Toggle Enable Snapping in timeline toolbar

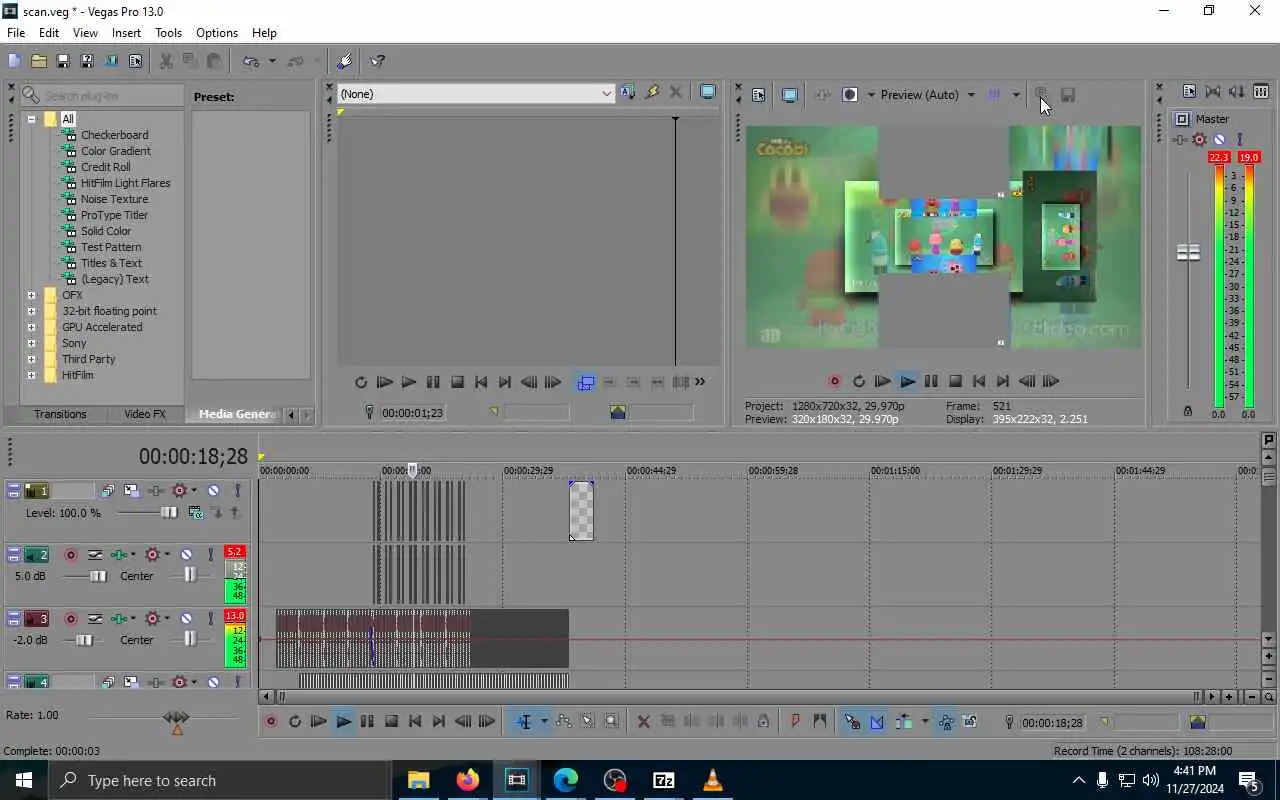(852, 721)
